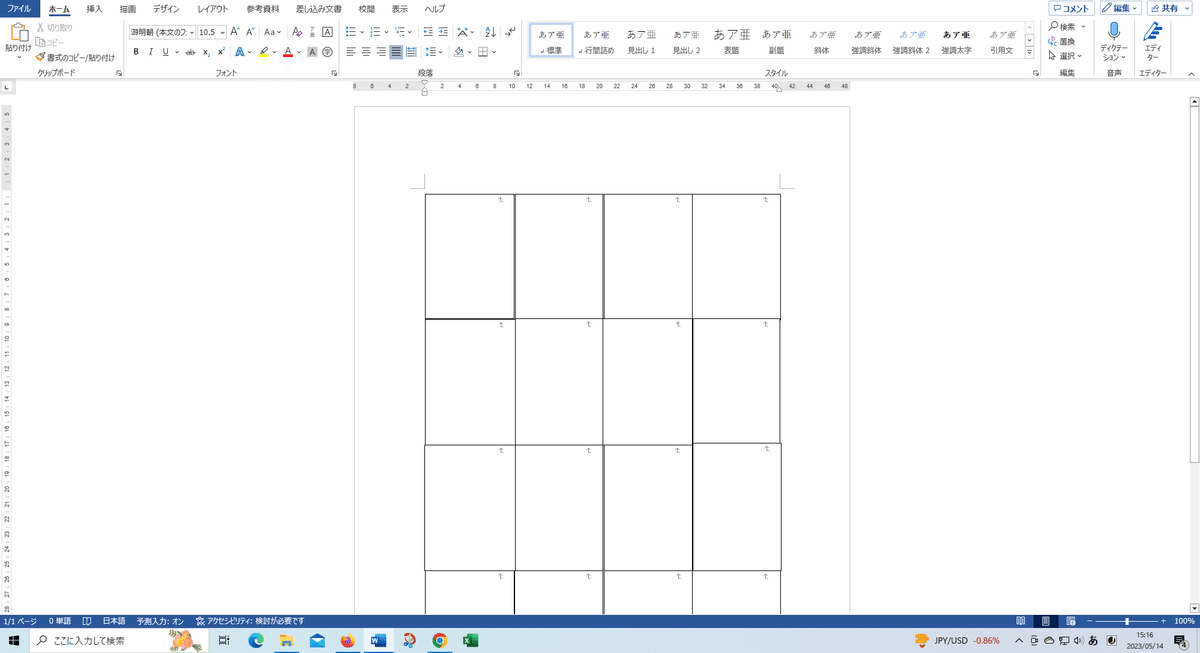The height and width of the screenshot is (653, 1200).
Task: Apply the yellow text highlight color
Action: pyautogui.click(x=264, y=51)
